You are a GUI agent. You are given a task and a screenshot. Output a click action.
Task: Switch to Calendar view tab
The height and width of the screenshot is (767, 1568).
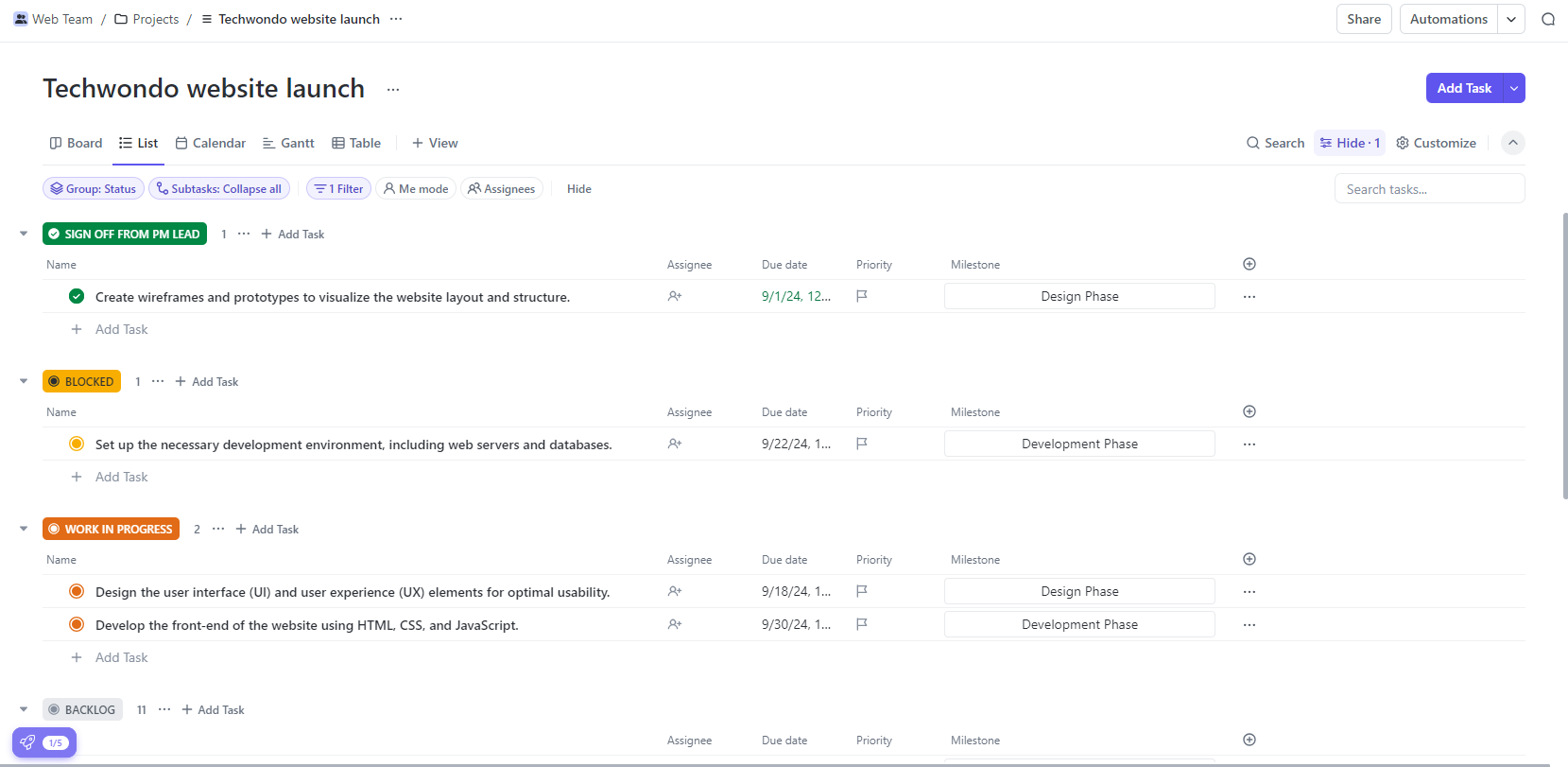pyautogui.click(x=211, y=143)
